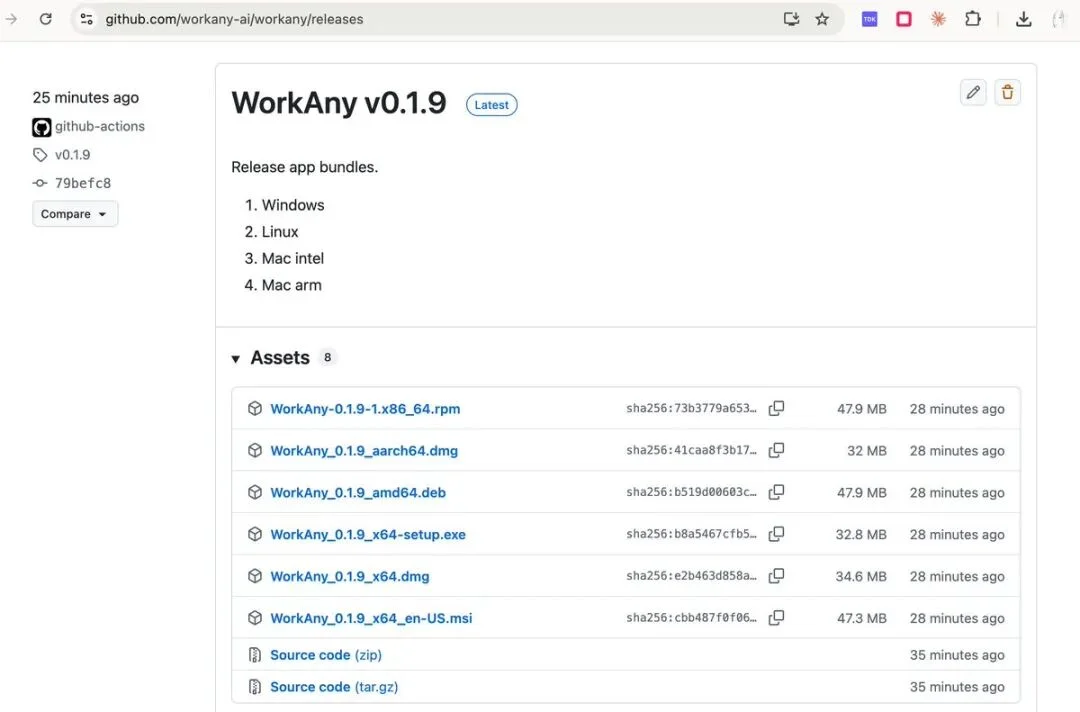Click the pencil edit release icon

973,93
